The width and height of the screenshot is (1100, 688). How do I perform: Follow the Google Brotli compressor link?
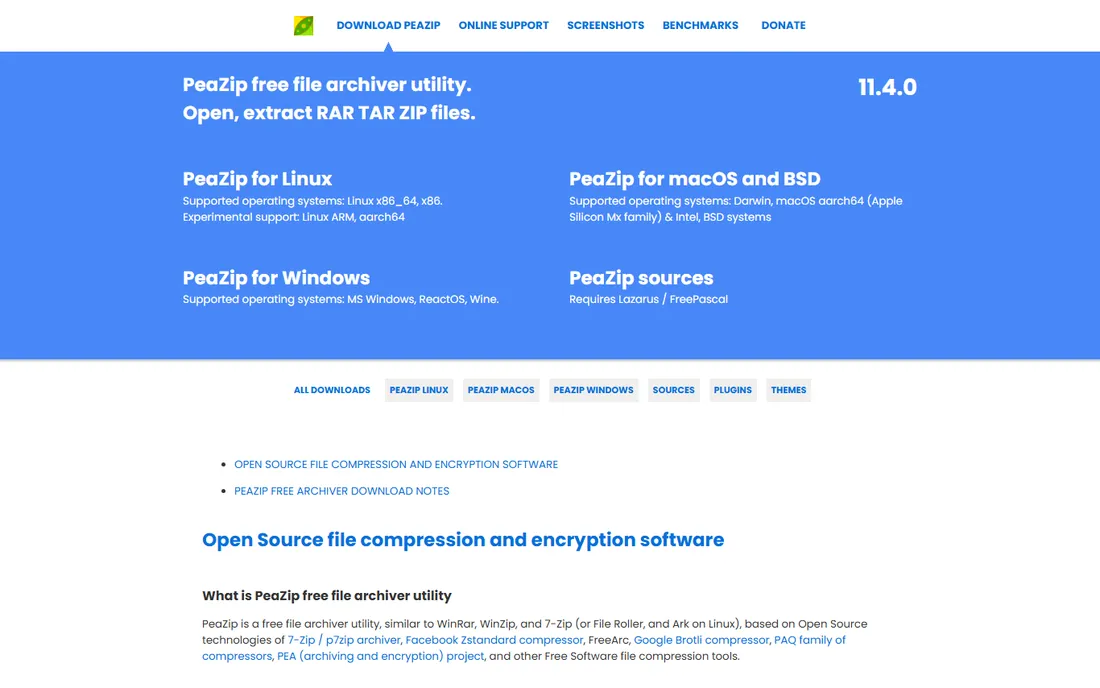701,640
